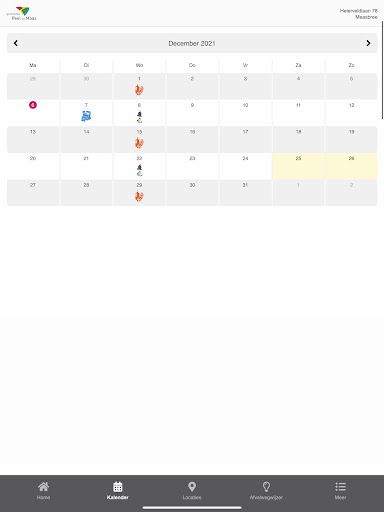Click the Heierveldlaan 7B address text
The image size is (384, 512).
coord(359,11)
